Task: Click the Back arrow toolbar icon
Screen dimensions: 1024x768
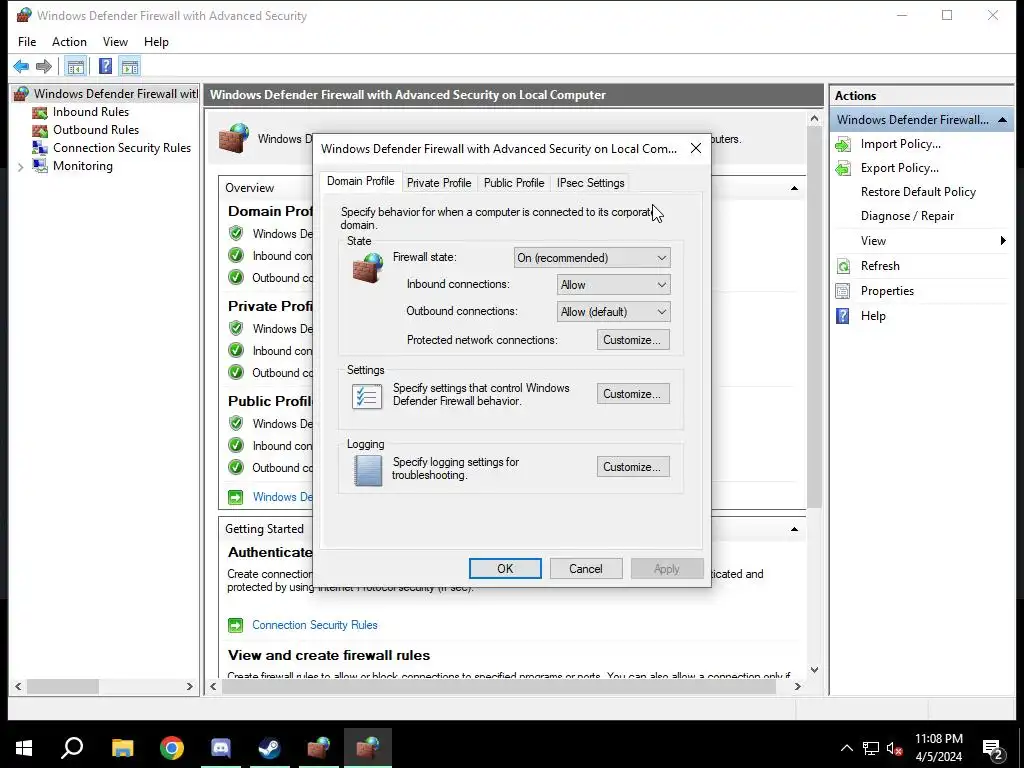Action: pyautogui.click(x=21, y=67)
